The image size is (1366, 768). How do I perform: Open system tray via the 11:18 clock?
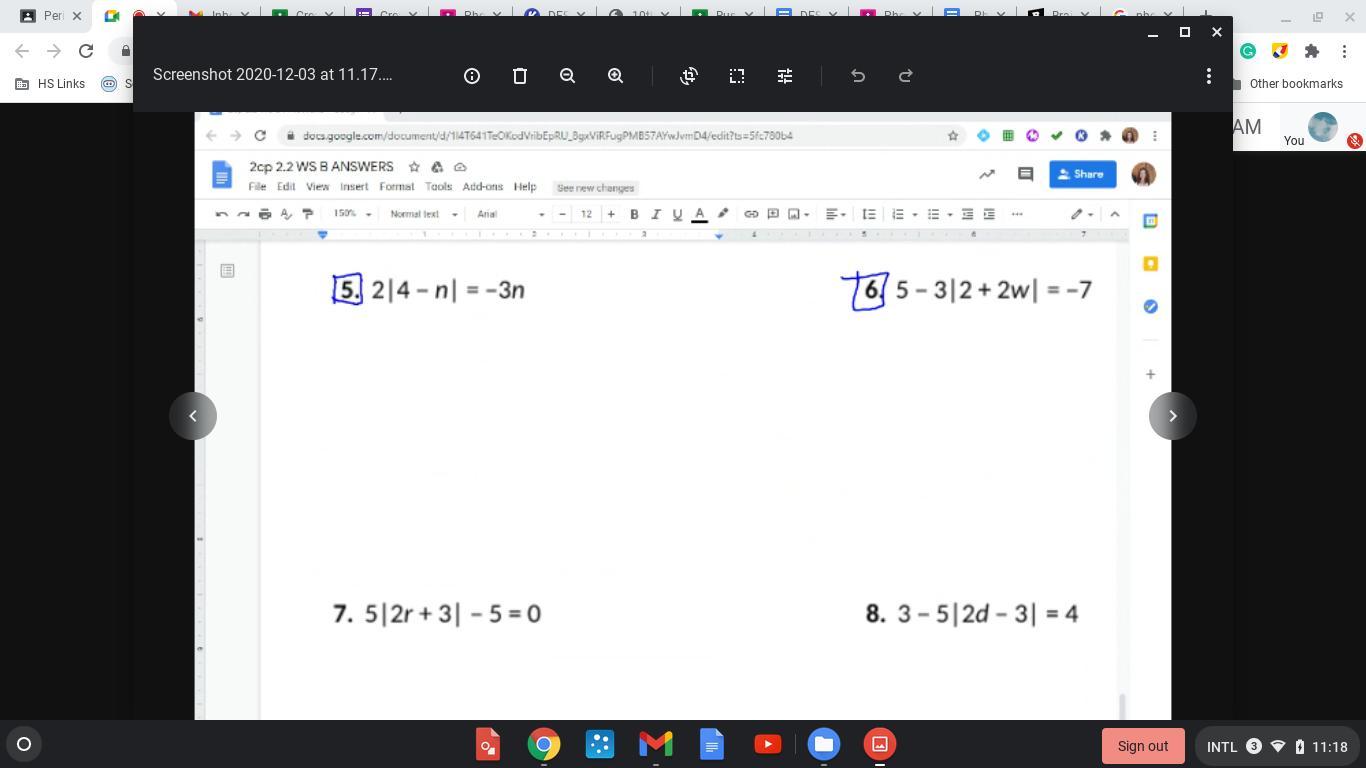point(1330,747)
